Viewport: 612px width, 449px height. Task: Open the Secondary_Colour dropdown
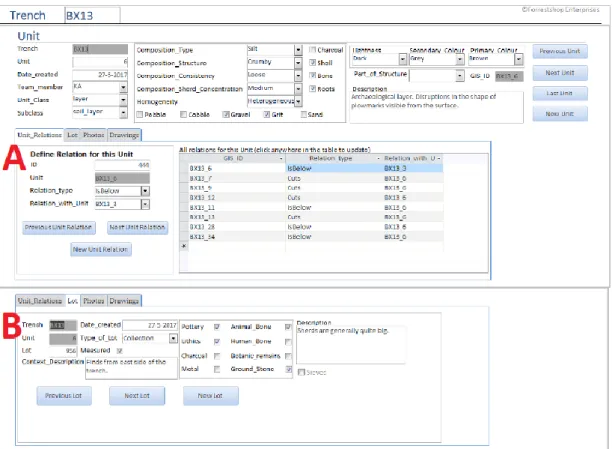[460, 59]
